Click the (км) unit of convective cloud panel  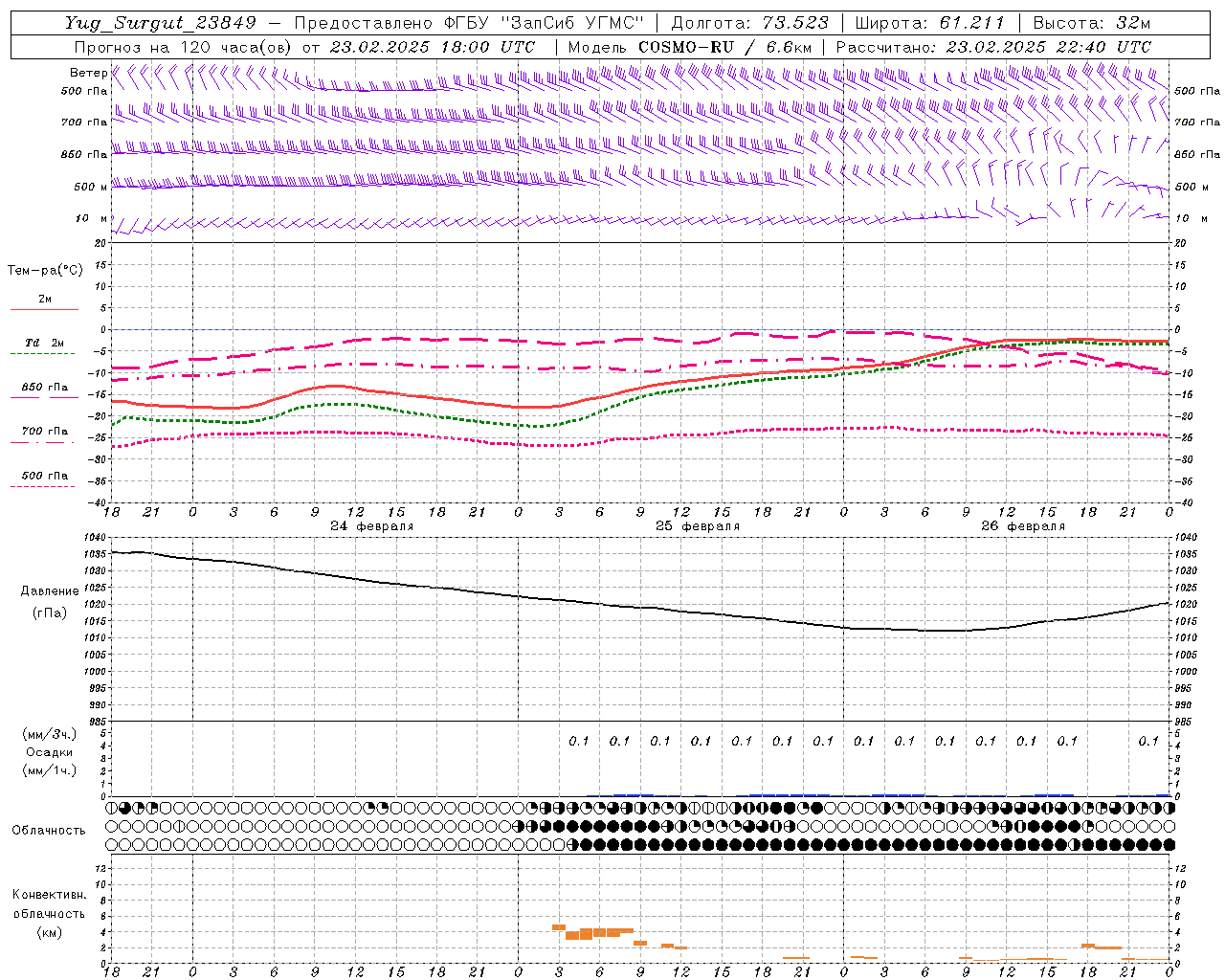pyautogui.click(x=50, y=932)
